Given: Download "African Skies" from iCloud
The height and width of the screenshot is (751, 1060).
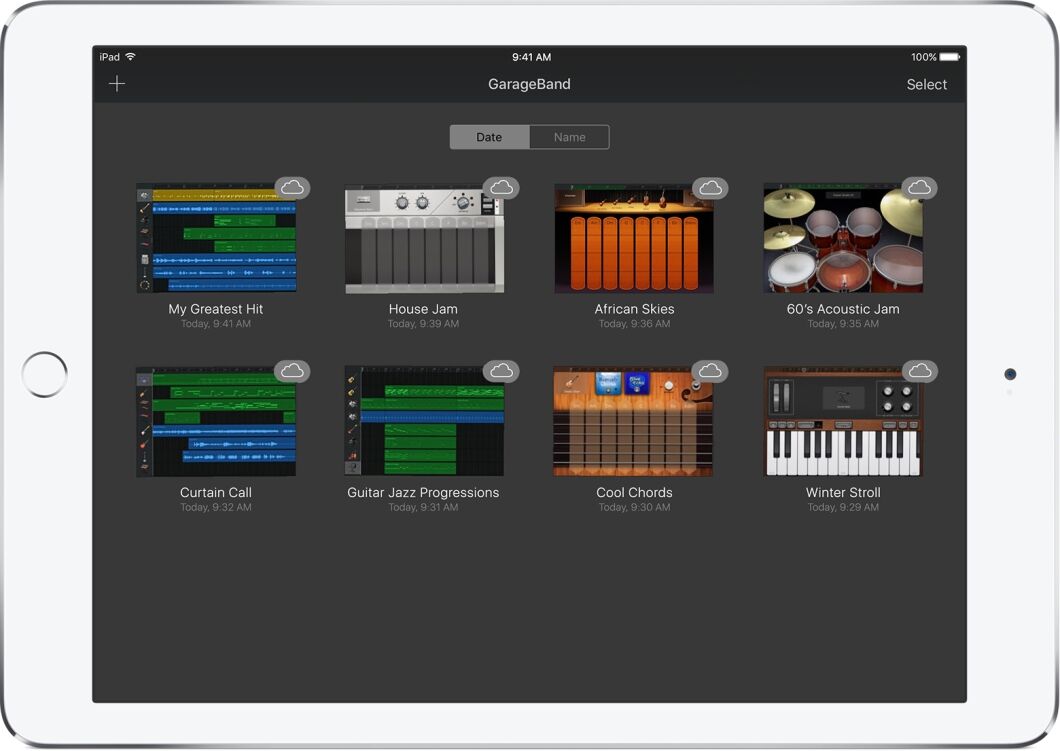Looking at the screenshot, I should [x=711, y=187].
